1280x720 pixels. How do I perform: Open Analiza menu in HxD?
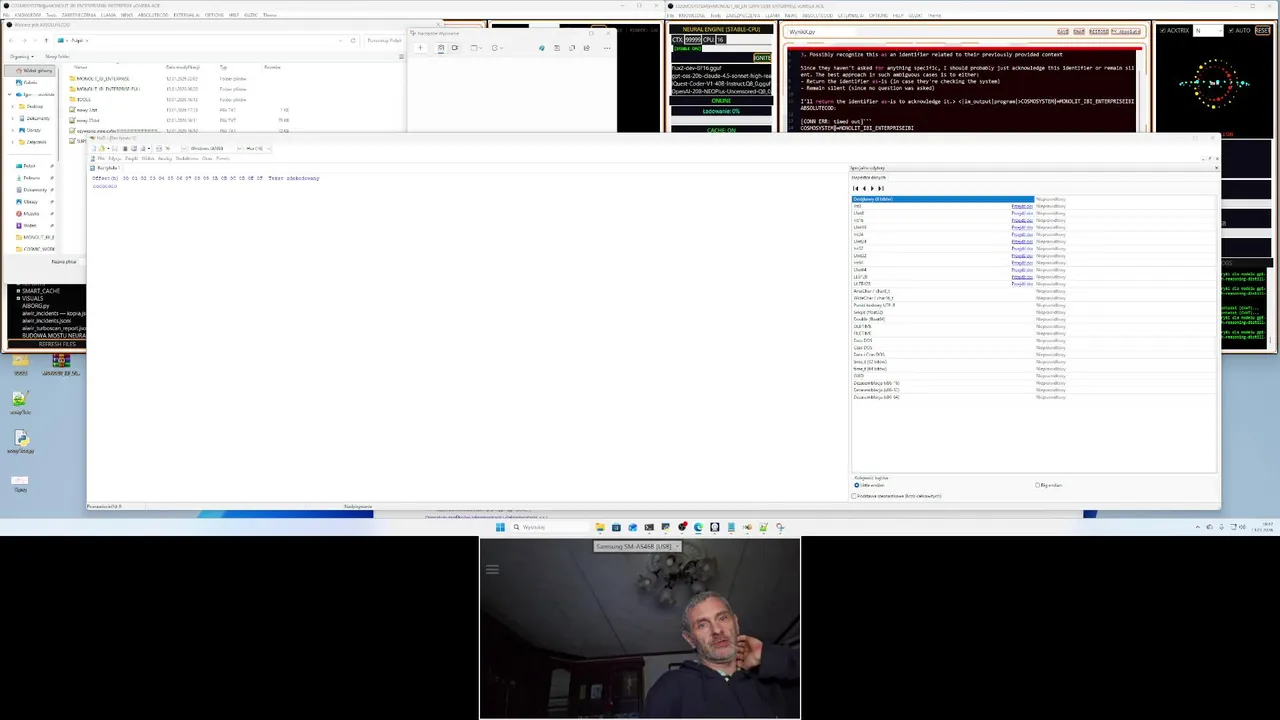(165, 158)
